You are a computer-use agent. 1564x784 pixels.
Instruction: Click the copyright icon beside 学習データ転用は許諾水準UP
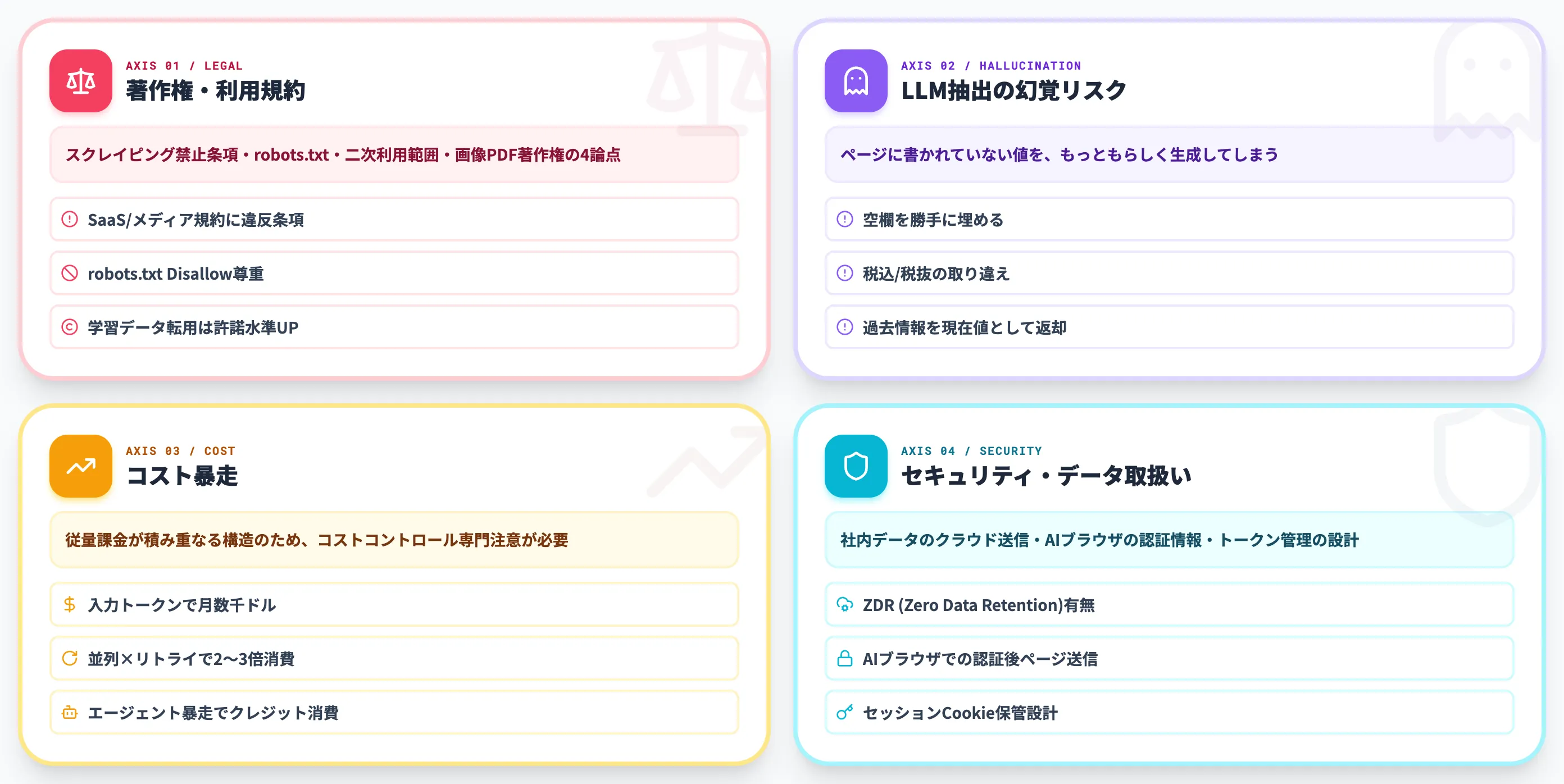(x=70, y=327)
